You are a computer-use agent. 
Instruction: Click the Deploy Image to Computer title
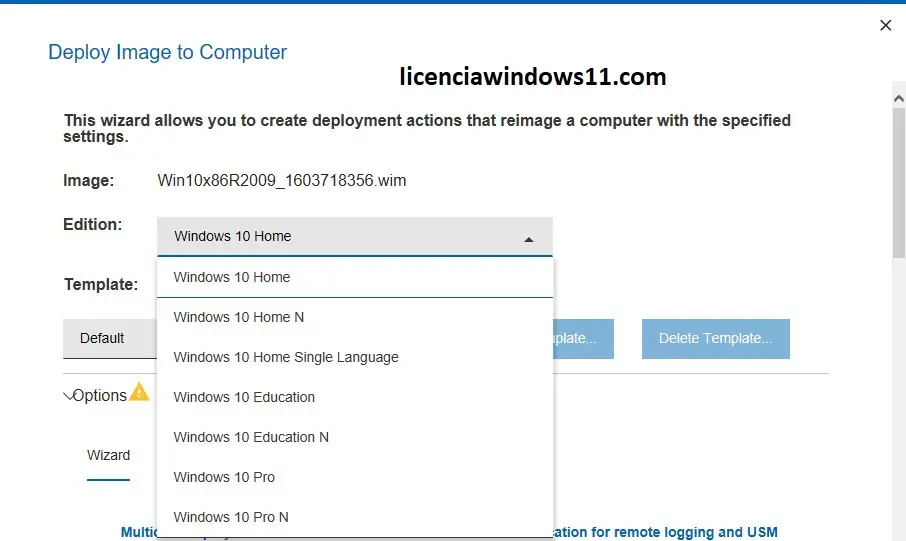tap(168, 52)
